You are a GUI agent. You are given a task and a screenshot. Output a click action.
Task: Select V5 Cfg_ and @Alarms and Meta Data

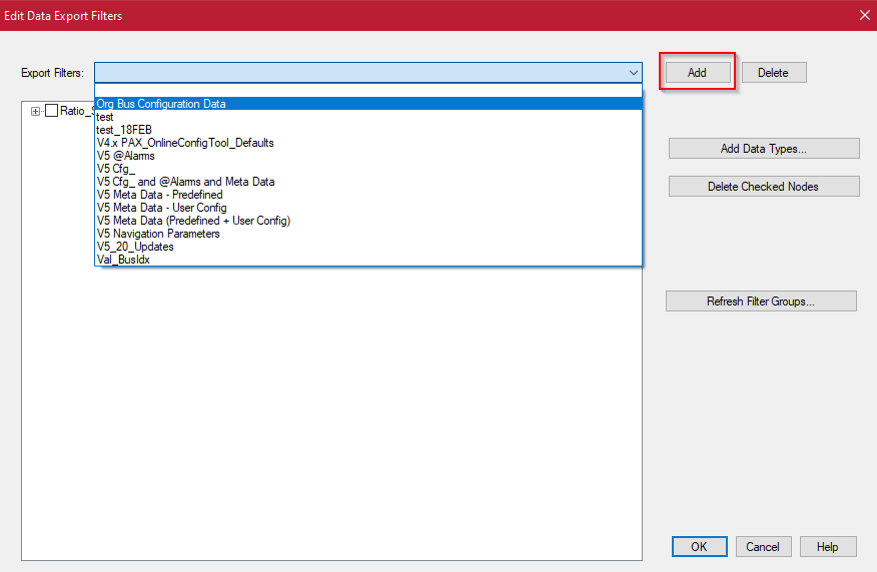point(369,182)
